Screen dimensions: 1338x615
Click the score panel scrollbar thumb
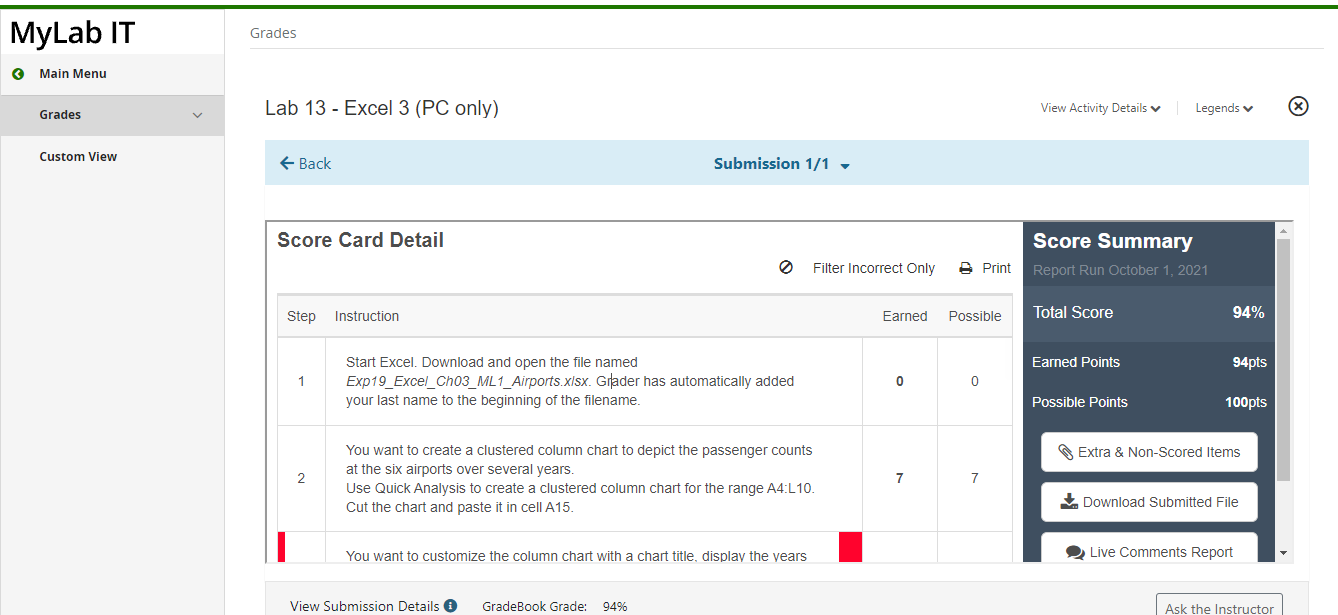point(1284,359)
